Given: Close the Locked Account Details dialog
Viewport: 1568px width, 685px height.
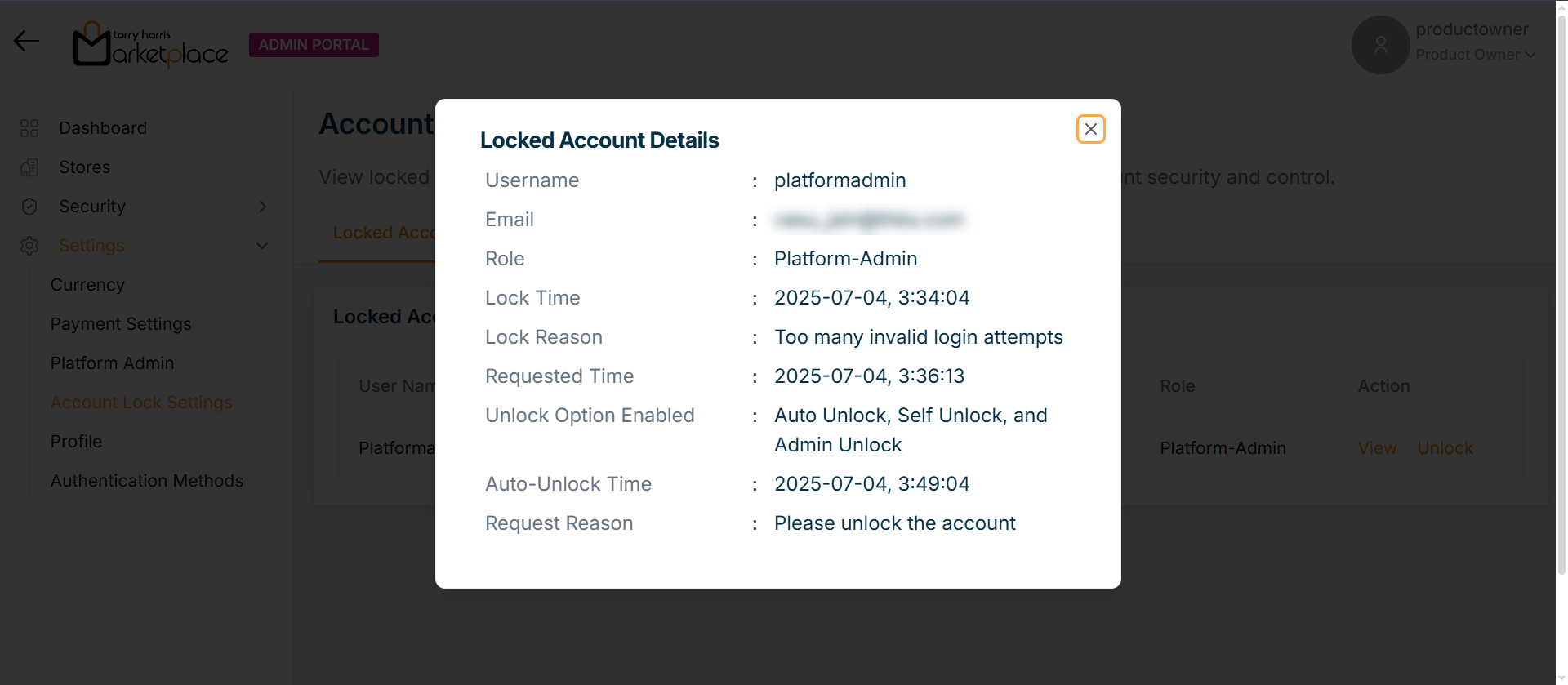Looking at the screenshot, I should click(x=1090, y=129).
